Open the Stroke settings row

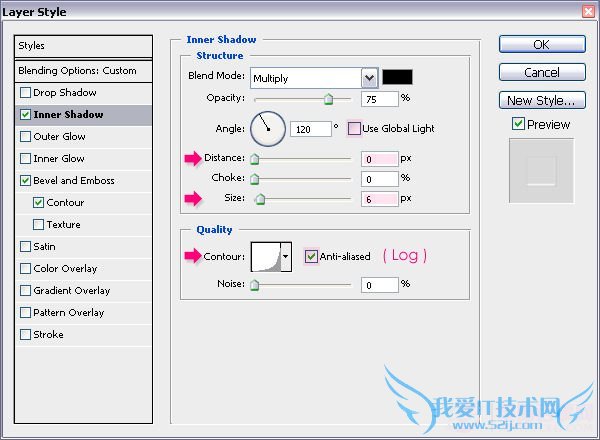[x=83, y=334]
